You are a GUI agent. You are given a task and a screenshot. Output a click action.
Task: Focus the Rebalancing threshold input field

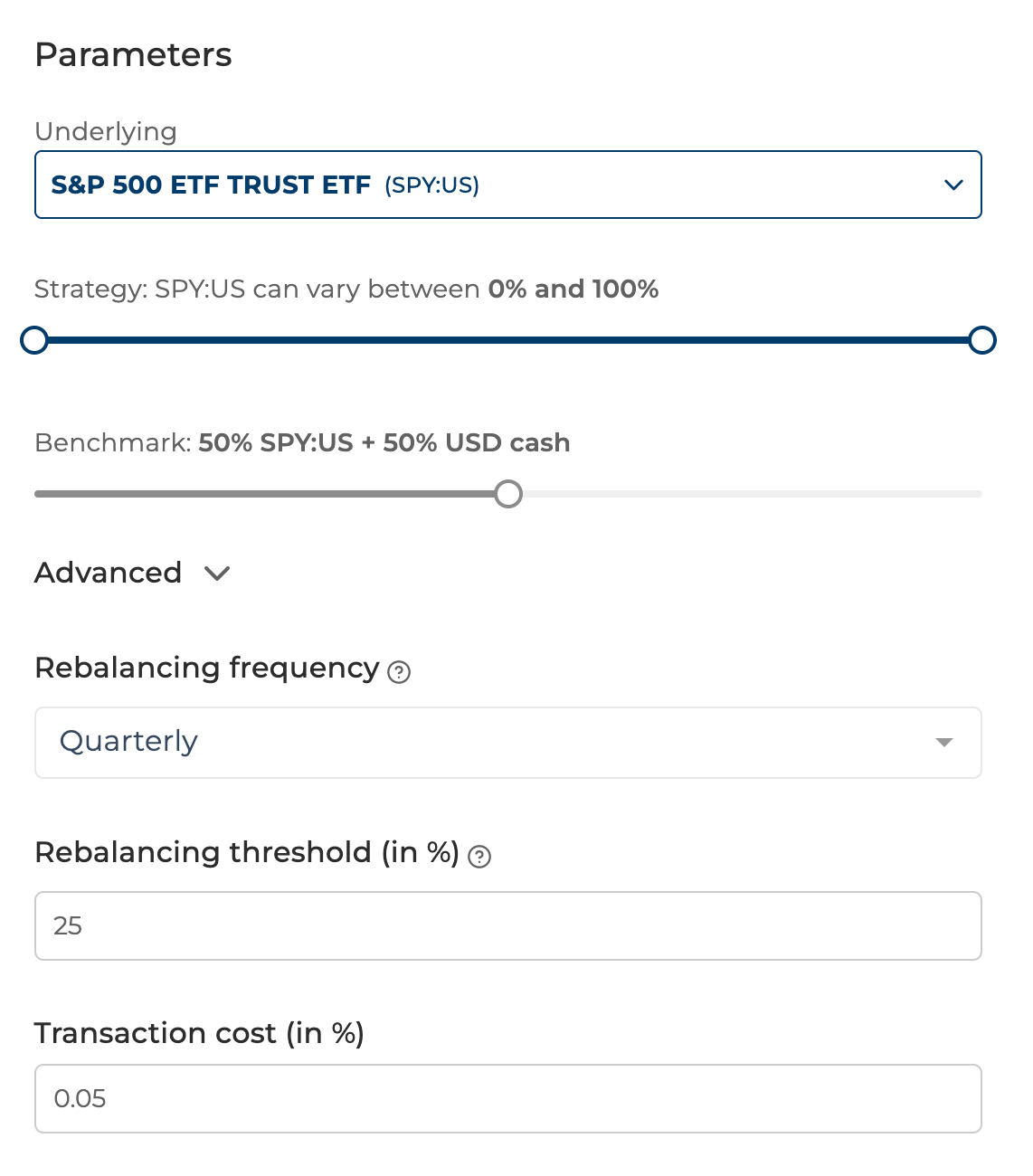coord(508,926)
